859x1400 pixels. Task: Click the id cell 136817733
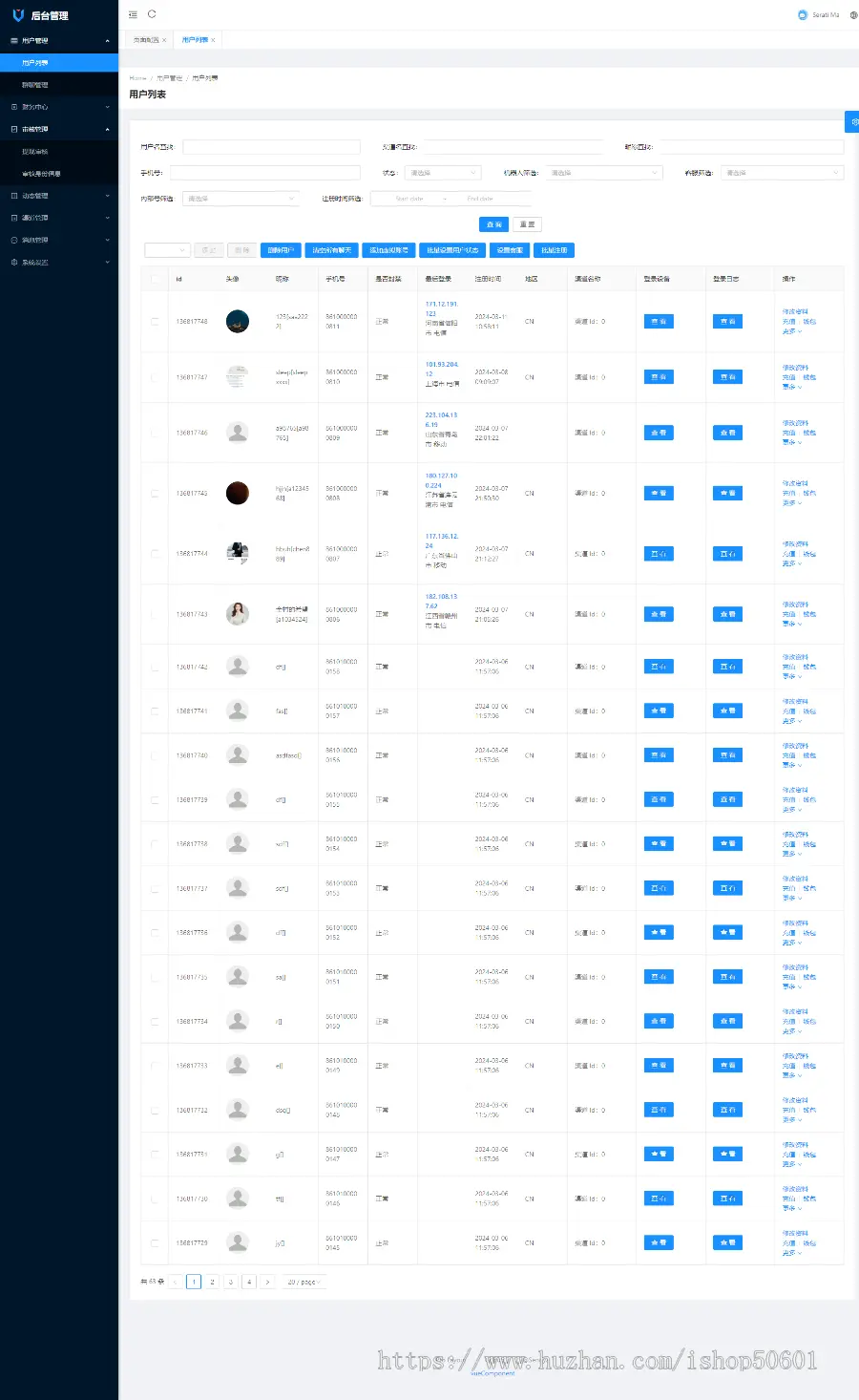192,1066
